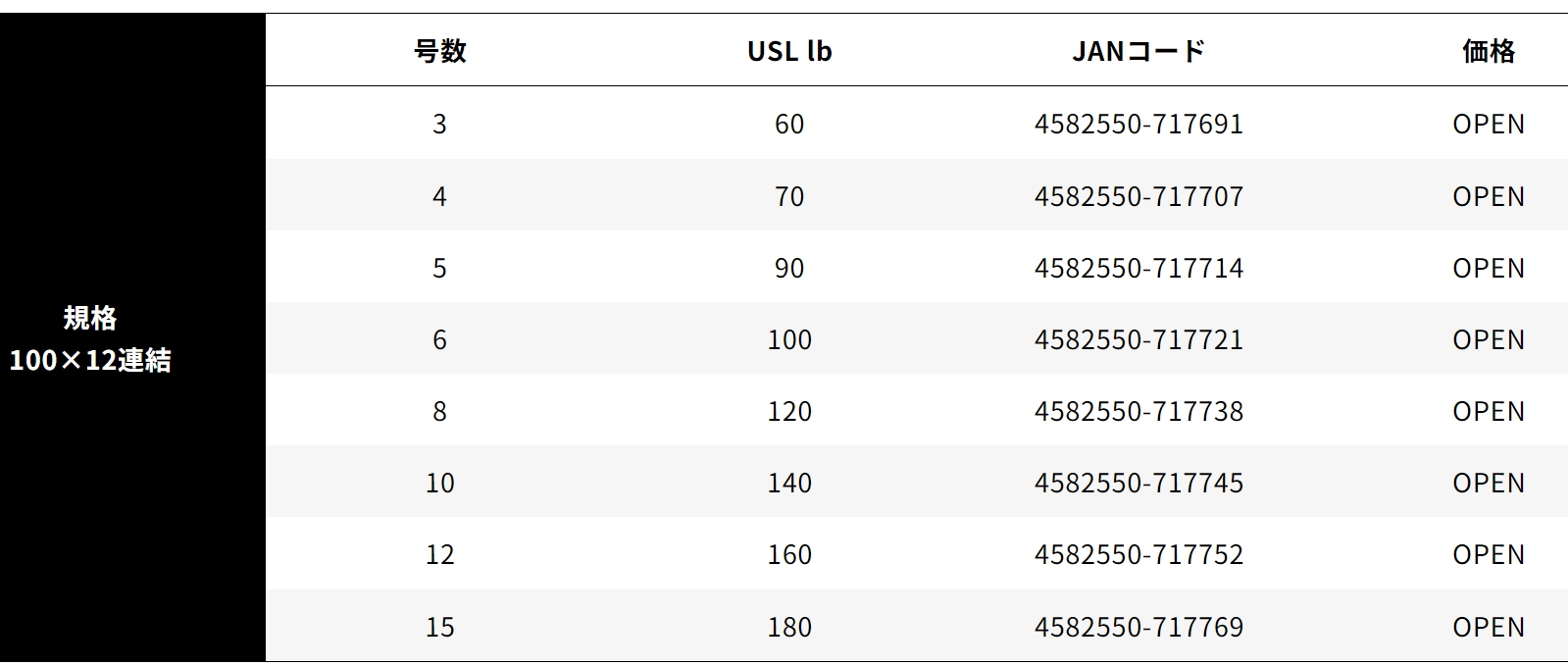This screenshot has height=666, width=1568.
Task: Click the JANコード column header
Action: [x=1138, y=51]
